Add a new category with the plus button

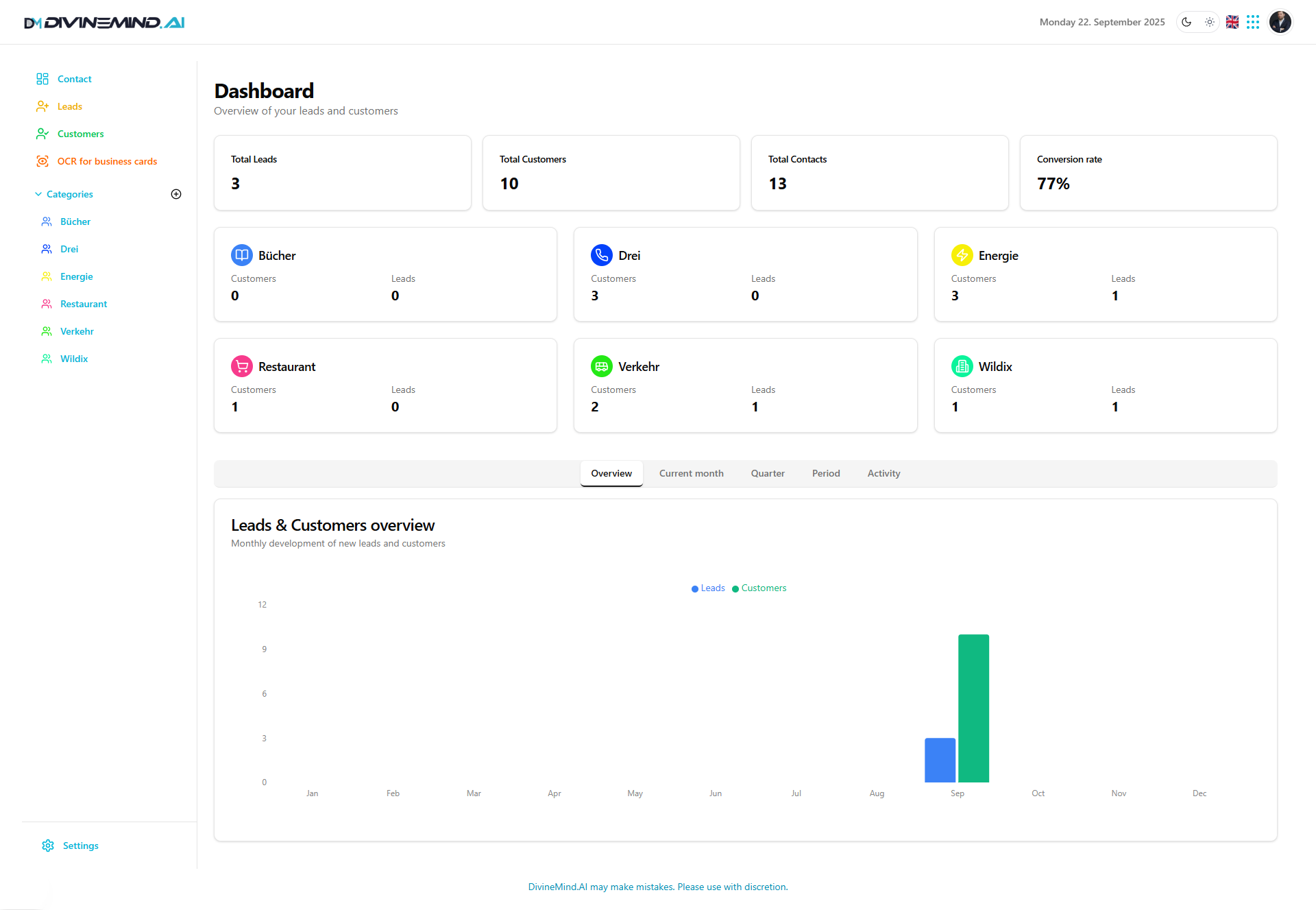tap(176, 193)
